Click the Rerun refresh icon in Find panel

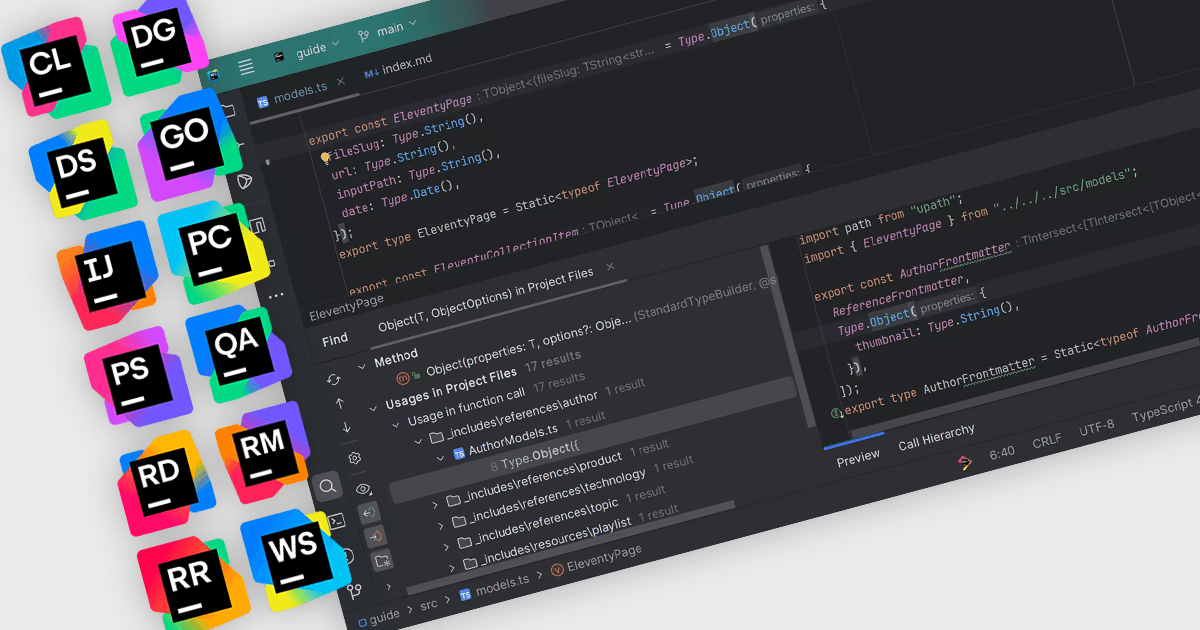(334, 379)
